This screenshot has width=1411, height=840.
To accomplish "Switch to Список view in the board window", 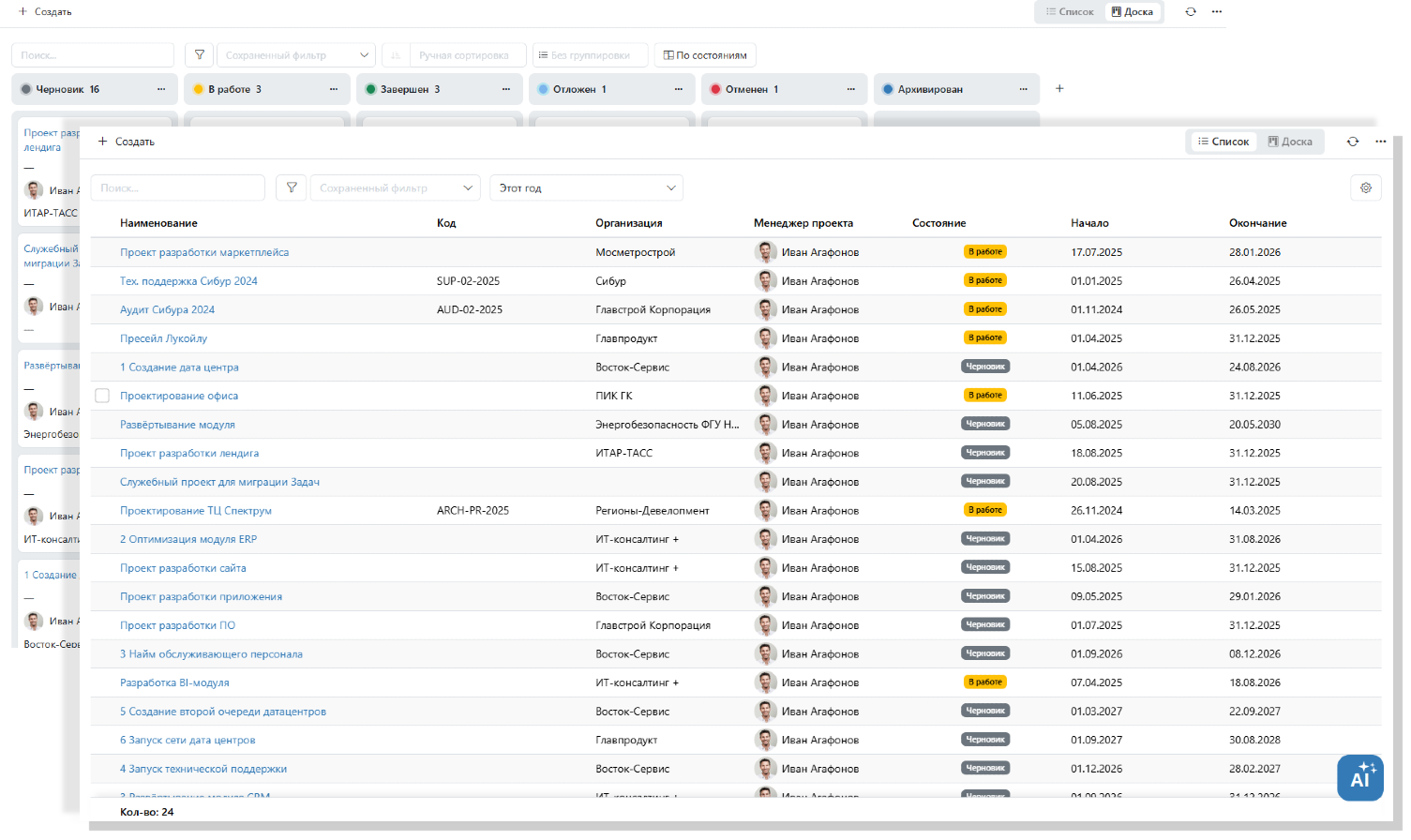I will [x=1070, y=12].
